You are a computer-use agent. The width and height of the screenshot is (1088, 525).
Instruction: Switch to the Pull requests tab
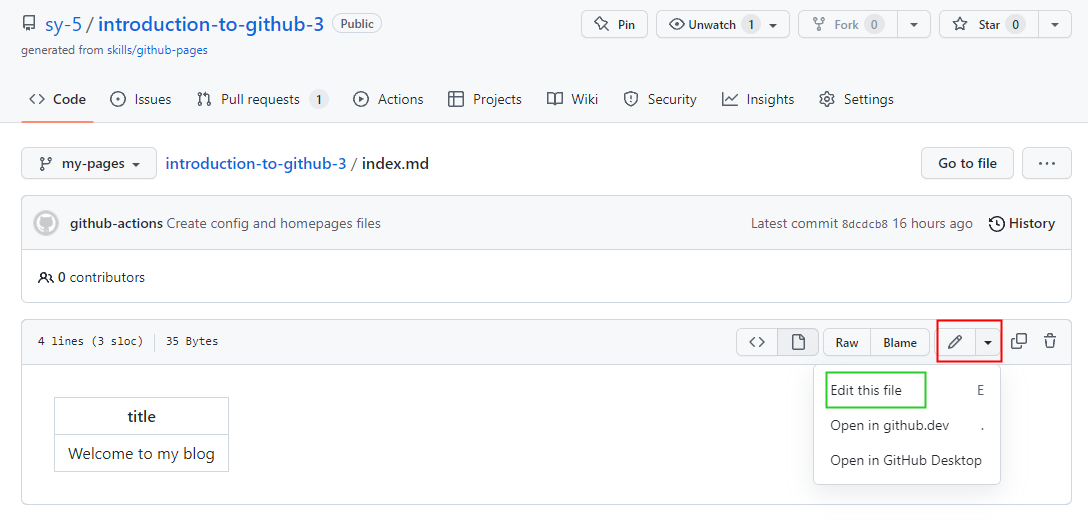261,99
